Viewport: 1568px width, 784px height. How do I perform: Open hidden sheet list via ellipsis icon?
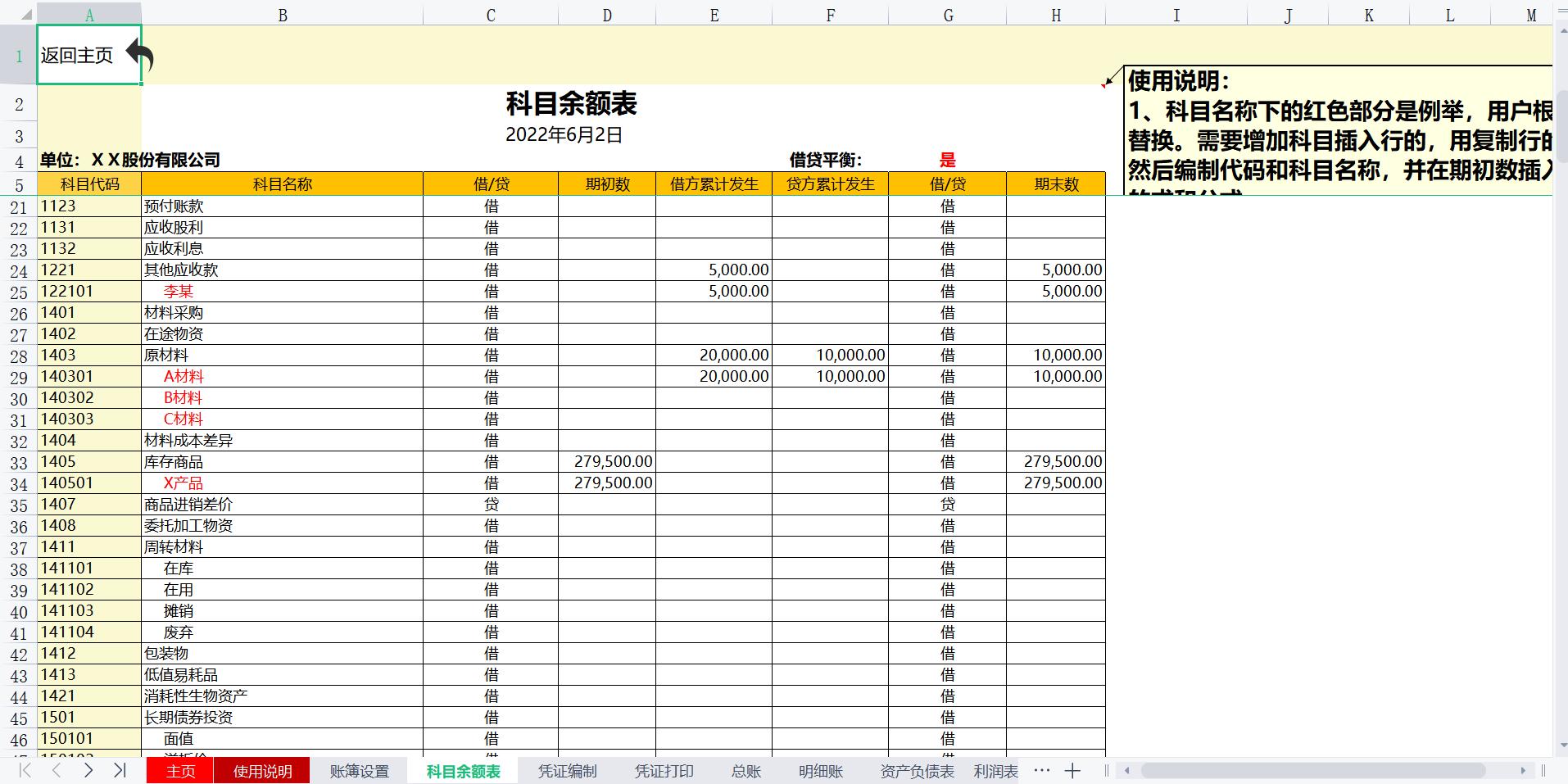[1040, 770]
